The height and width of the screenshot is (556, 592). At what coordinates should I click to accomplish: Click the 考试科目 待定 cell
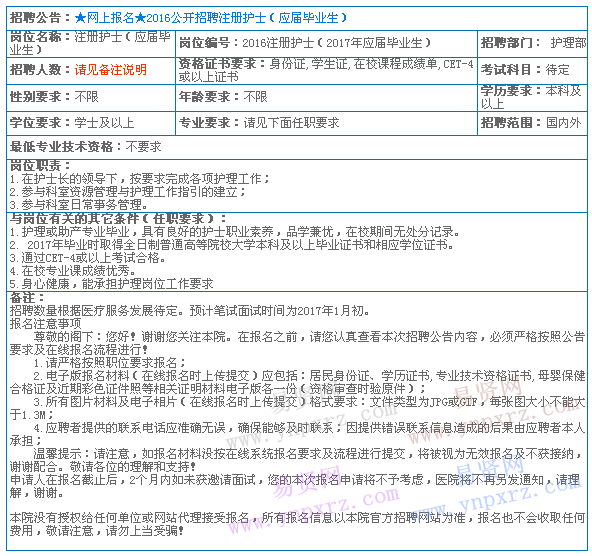pos(532,71)
